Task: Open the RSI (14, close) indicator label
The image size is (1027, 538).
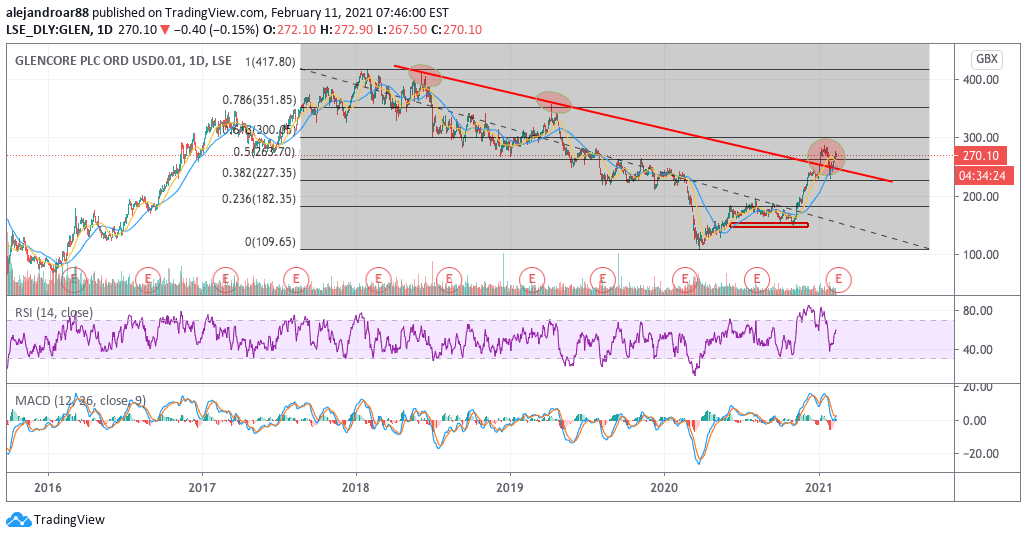Action: point(54,313)
